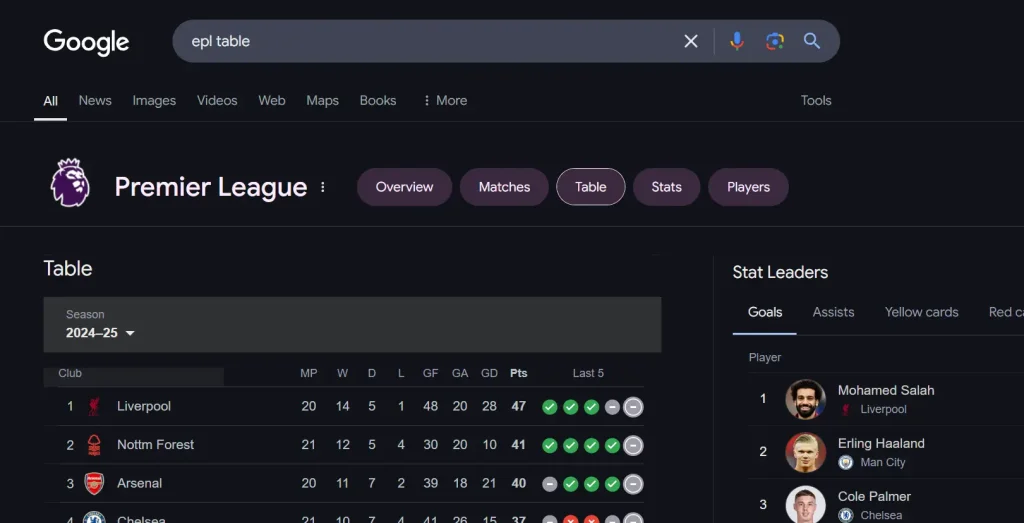
Task: Switch to Assists stat leaders tab
Action: point(833,312)
